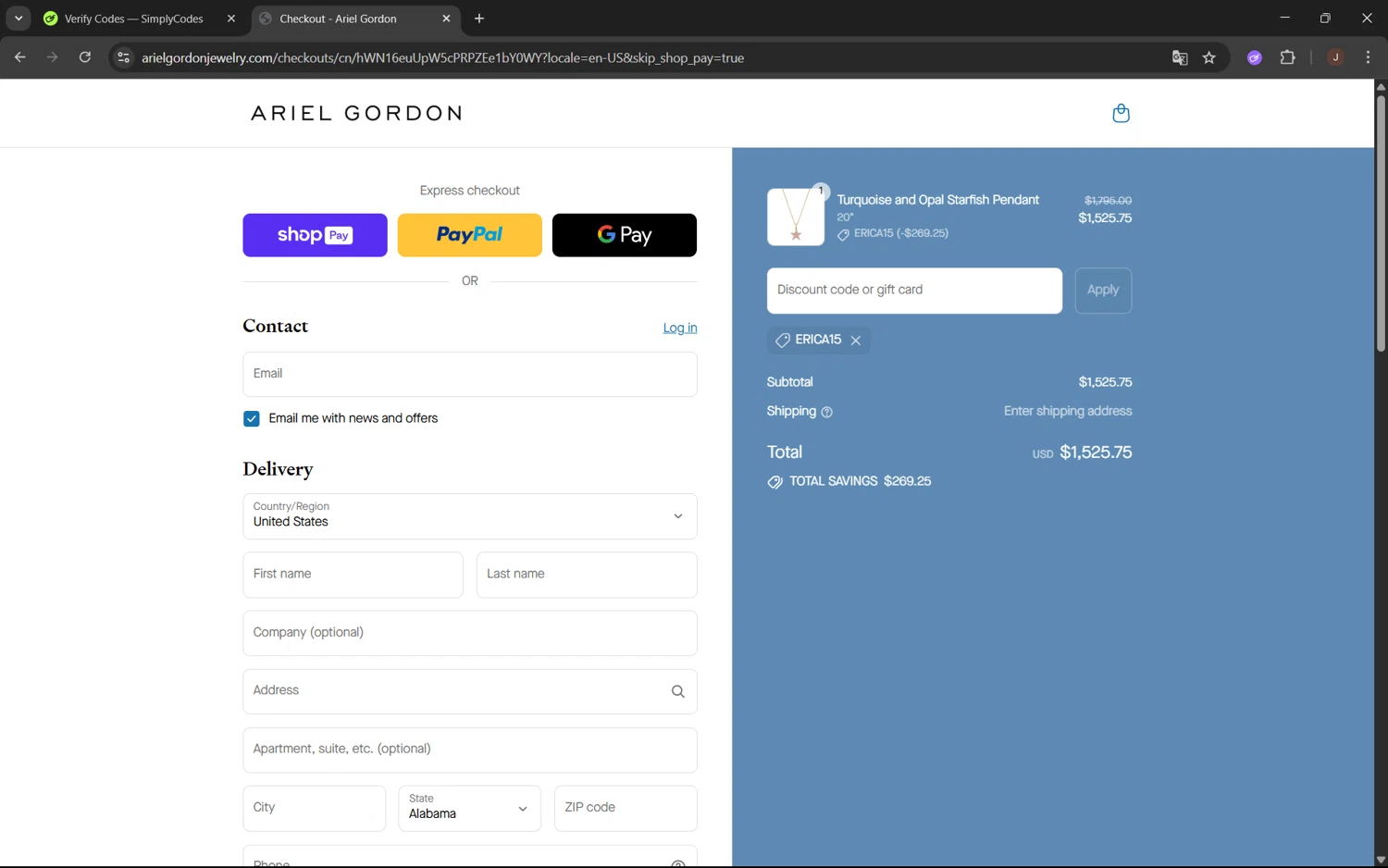Screen dimensions: 1388x868
Task: Click the Company (optional) field
Action: [470, 633]
